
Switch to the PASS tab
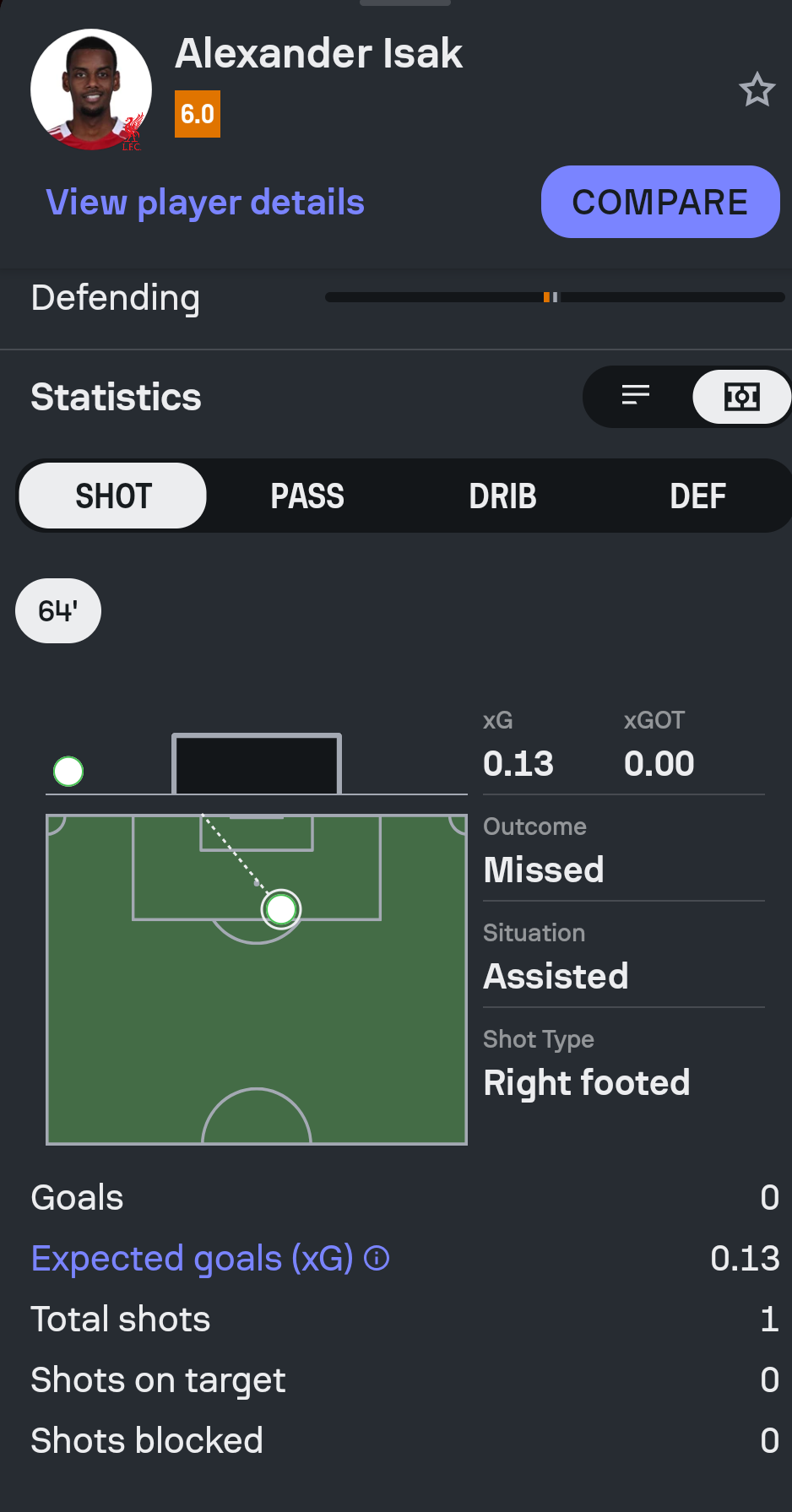[307, 496]
